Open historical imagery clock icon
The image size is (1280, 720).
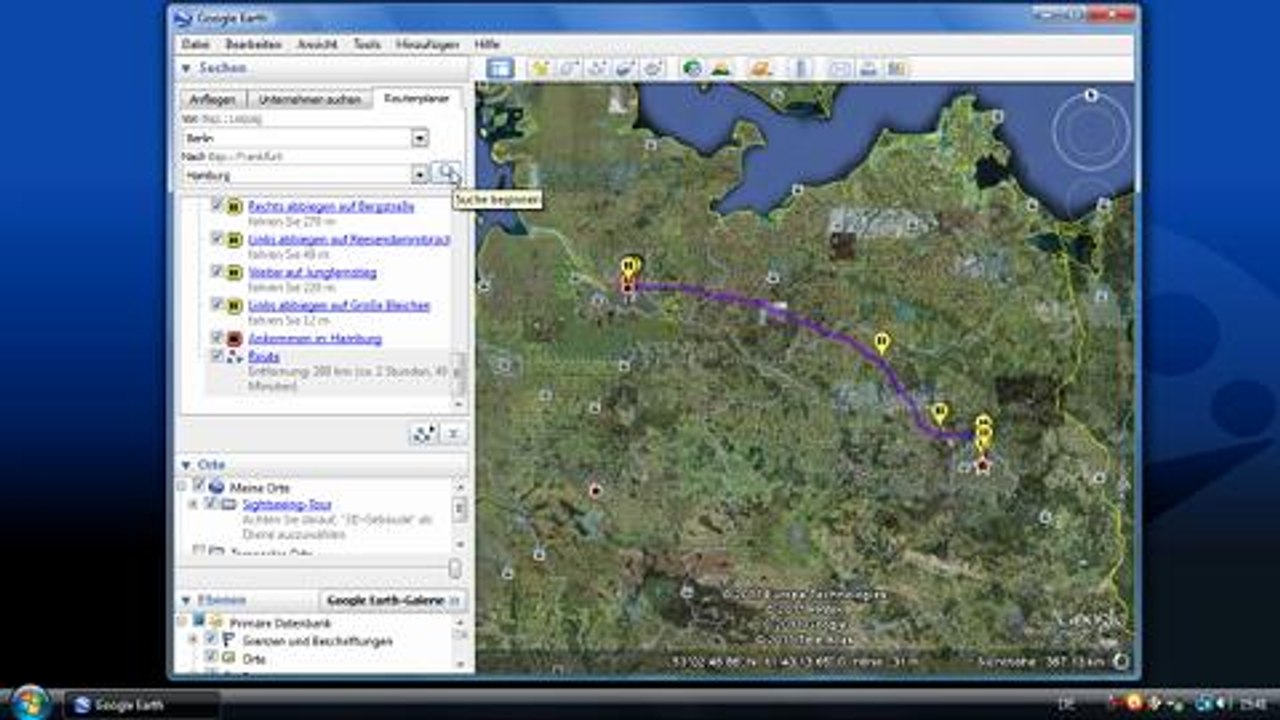[x=691, y=68]
